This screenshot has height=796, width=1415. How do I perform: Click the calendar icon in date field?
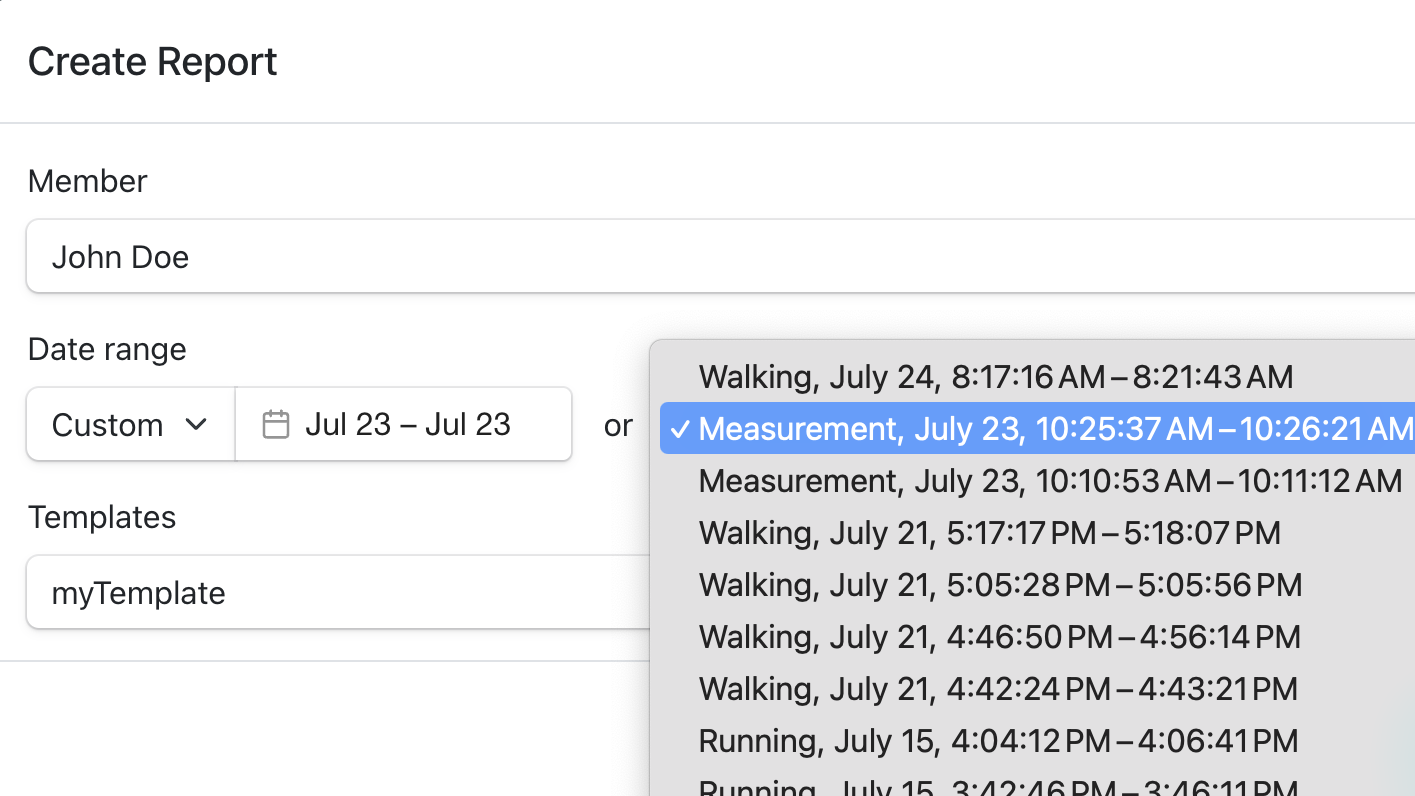(276, 424)
